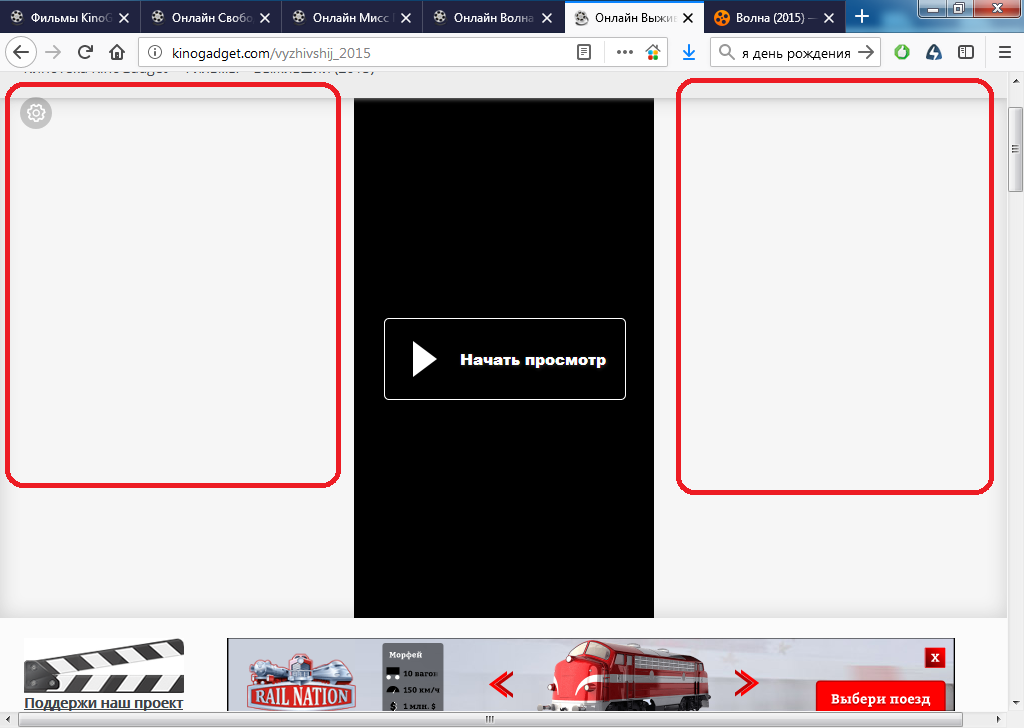This screenshot has height=728, width=1024.
Task: Close the Онлайн Волна tab
Action: [547, 18]
